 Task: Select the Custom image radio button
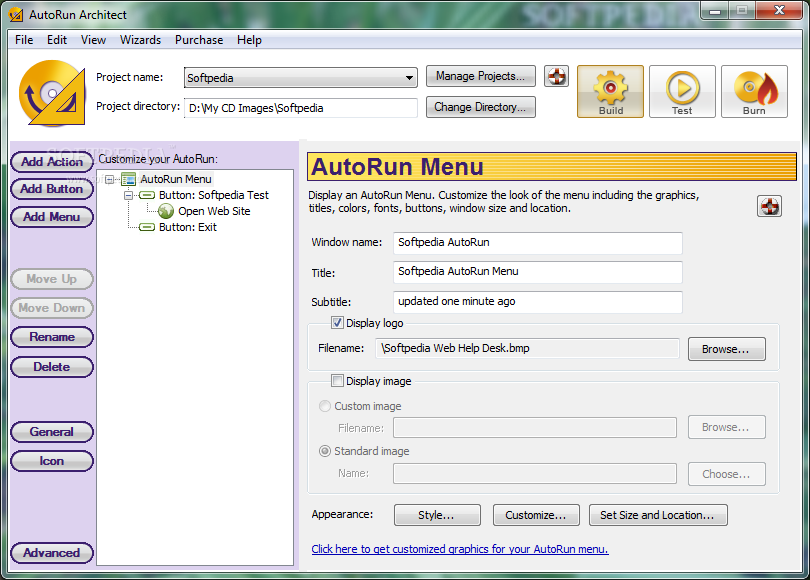[324, 406]
